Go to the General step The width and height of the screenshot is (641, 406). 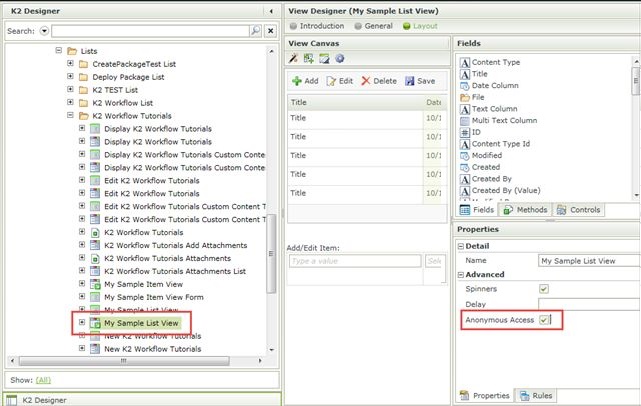(374, 26)
